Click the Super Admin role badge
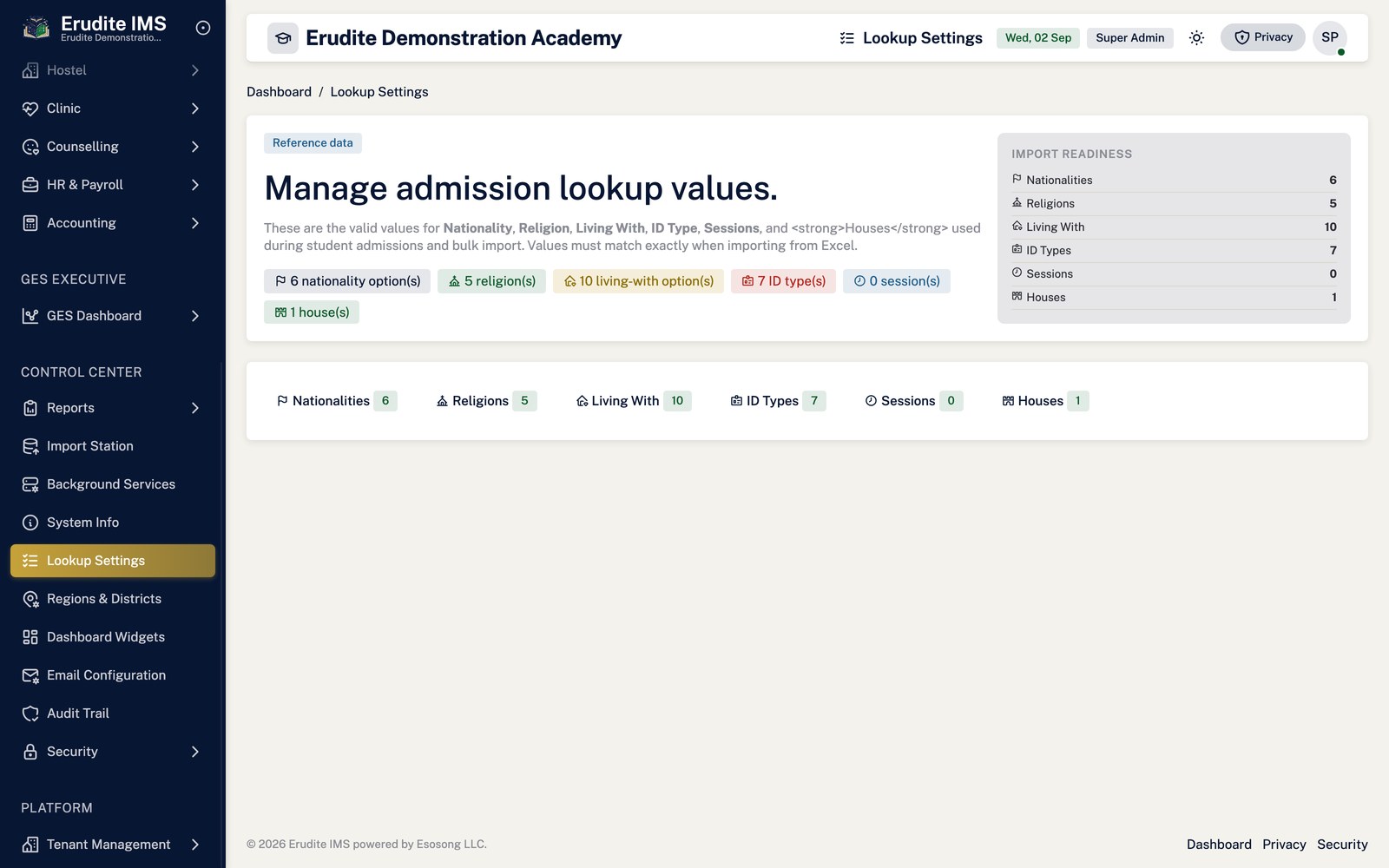The width and height of the screenshot is (1389, 868). click(x=1129, y=37)
